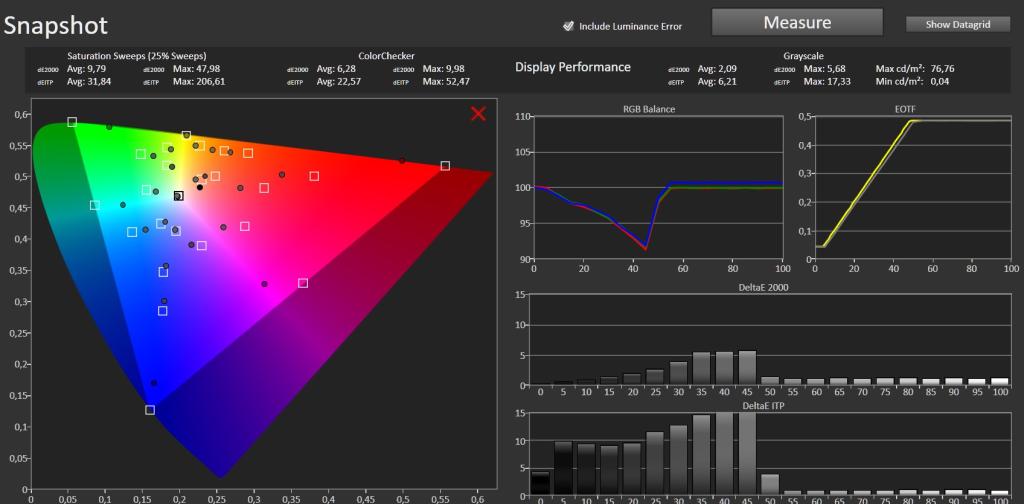Screen dimensions: 1024x504
Task: Select Grayscale 'Max: 5,68' value
Action: (x=825, y=69)
